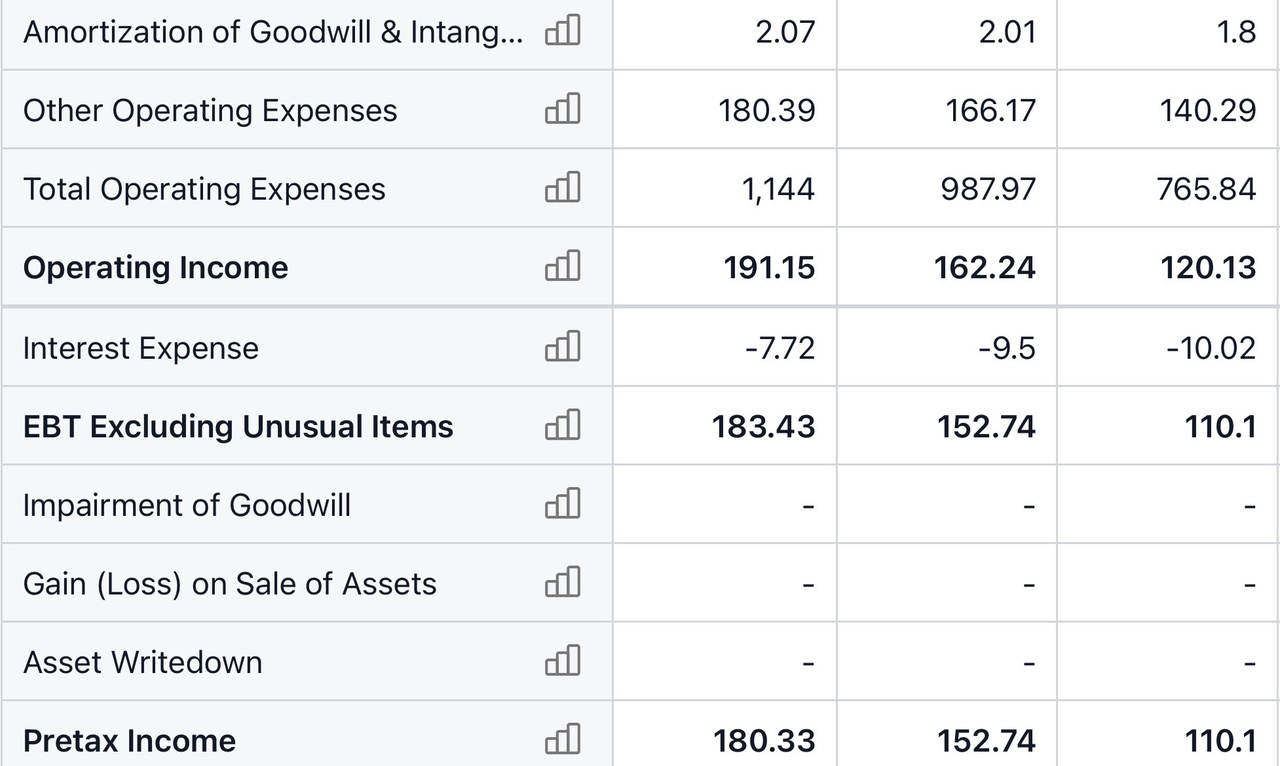Select the Interest Expense value -10.02
This screenshot has height=766, width=1280.
coord(1210,348)
